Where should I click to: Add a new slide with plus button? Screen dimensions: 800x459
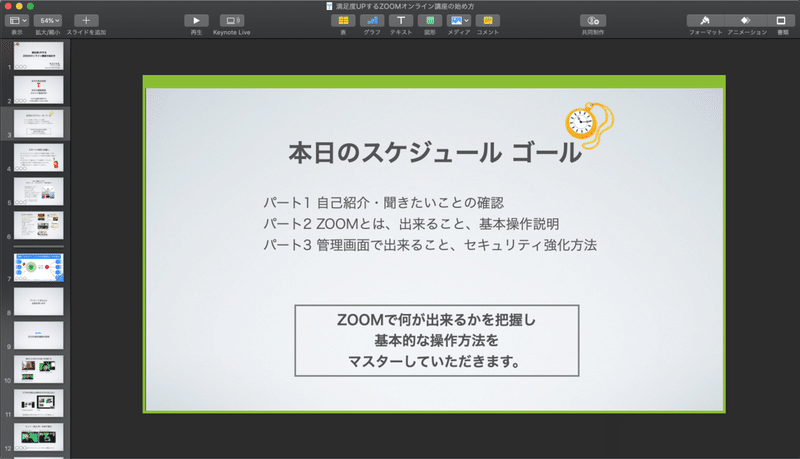[86, 20]
